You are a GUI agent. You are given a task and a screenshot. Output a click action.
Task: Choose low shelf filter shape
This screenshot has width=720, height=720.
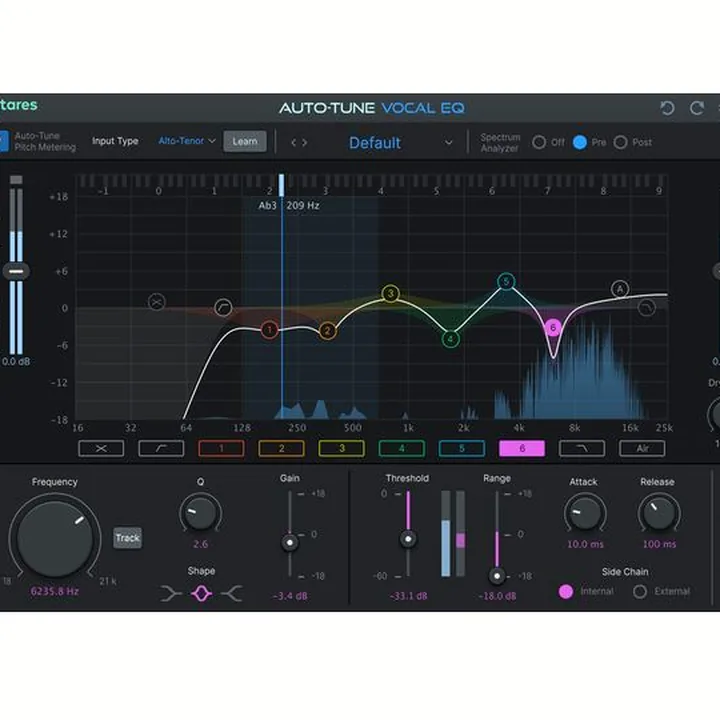(171, 594)
